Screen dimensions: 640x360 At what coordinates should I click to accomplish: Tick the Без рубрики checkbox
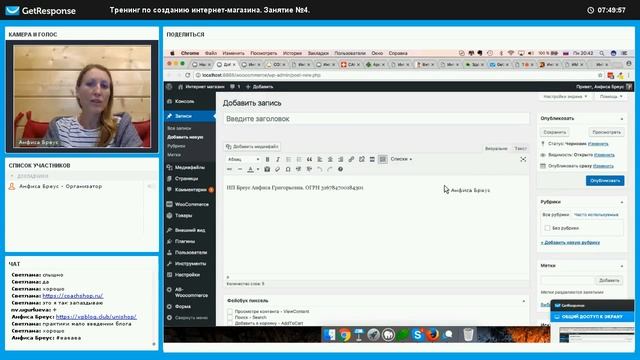click(547, 228)
